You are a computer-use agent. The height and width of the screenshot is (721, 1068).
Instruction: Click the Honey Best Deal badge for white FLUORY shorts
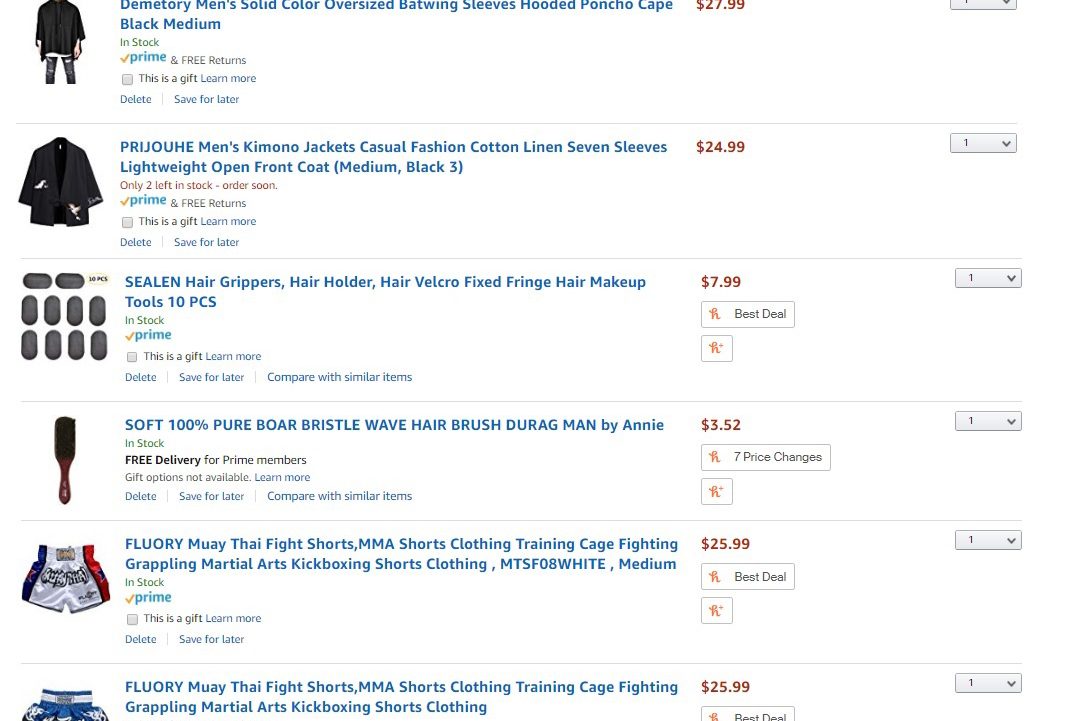[747, 577]
